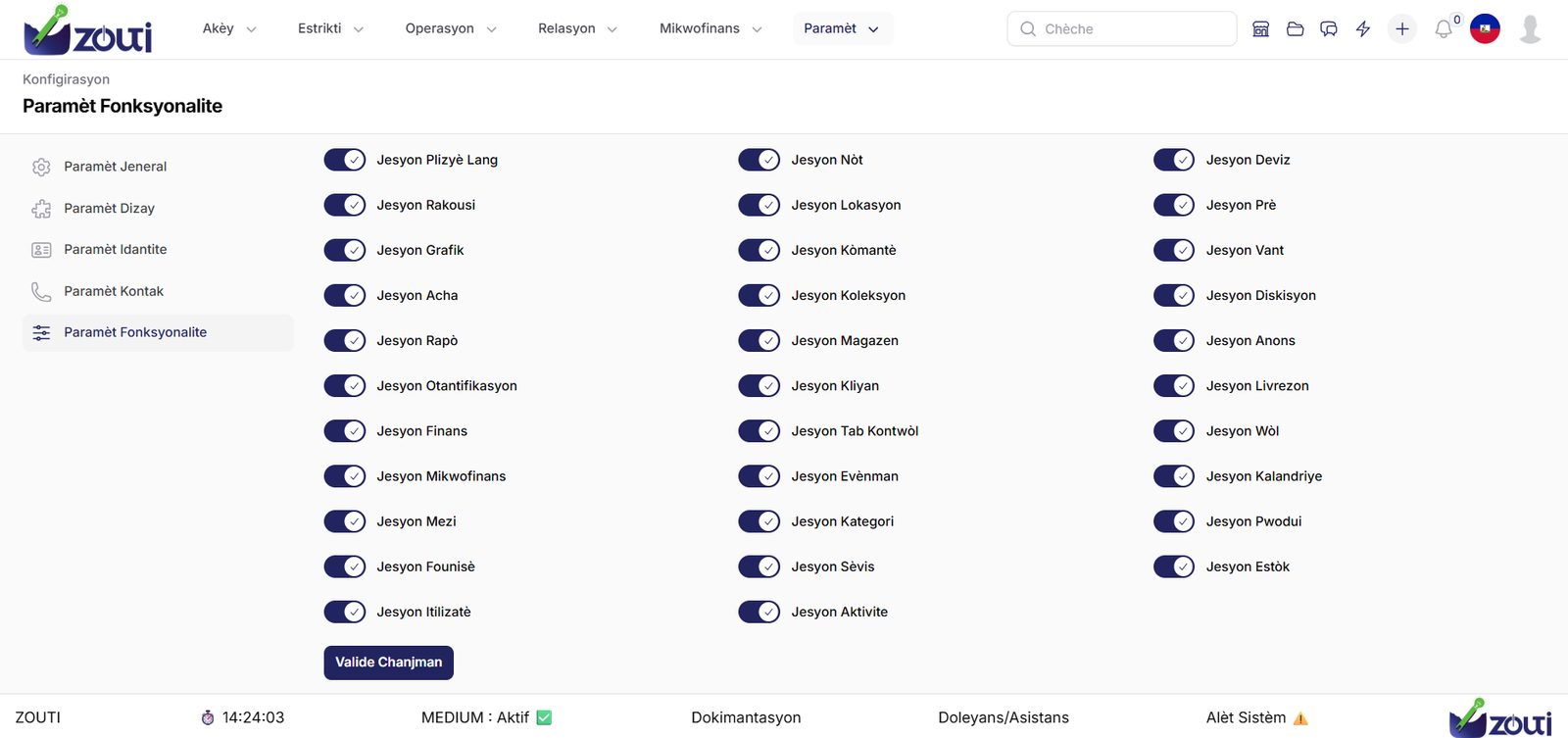1568x738 pixels.
Task: Open the Operasyon dropdown
Action: click(451, 28)
